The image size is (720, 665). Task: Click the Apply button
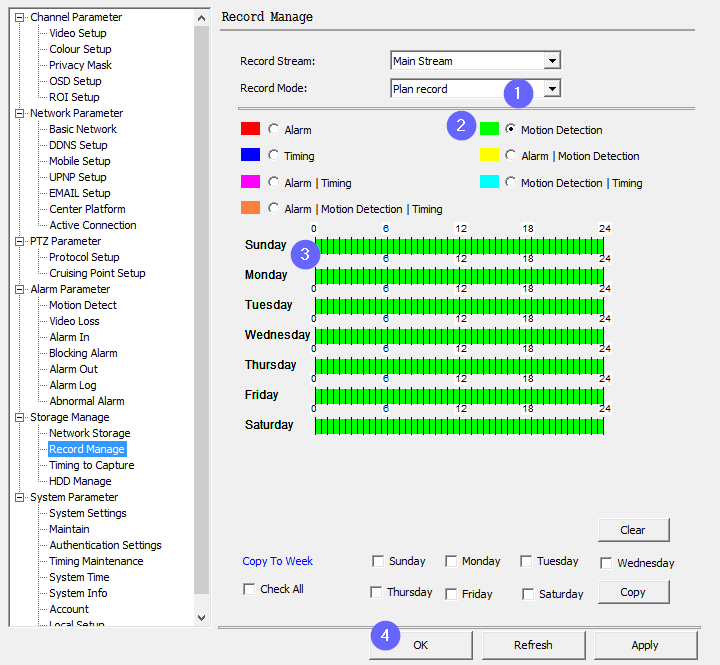[645, 645]
